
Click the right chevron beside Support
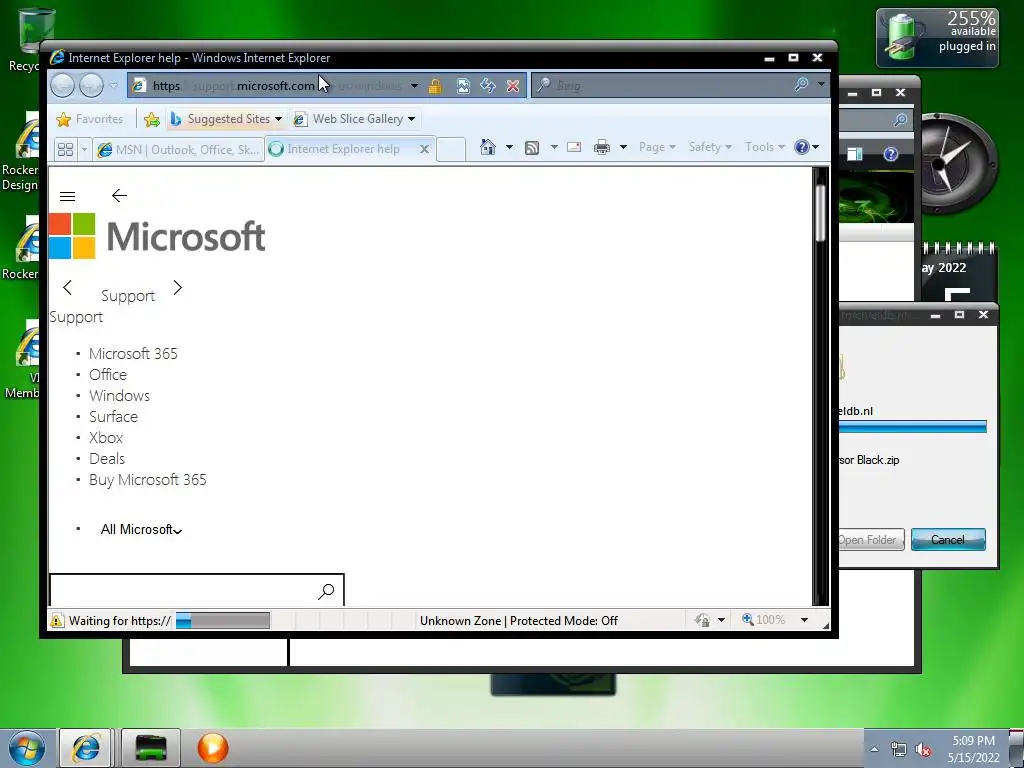click(178, 287)
